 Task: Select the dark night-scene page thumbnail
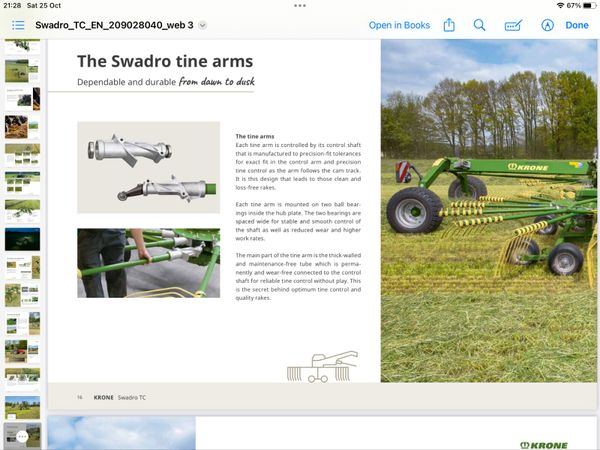22,239
